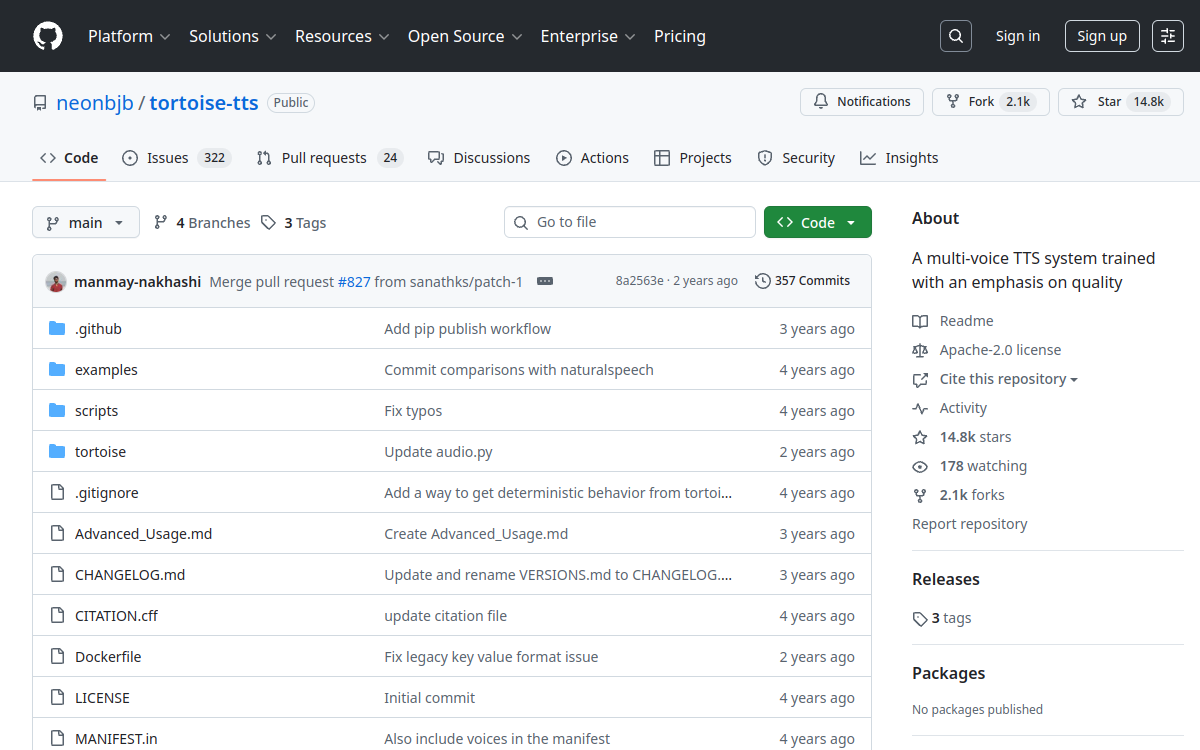Click the 357 Commits history link
The image size is (1200, 750).
(x=802, y=281)
